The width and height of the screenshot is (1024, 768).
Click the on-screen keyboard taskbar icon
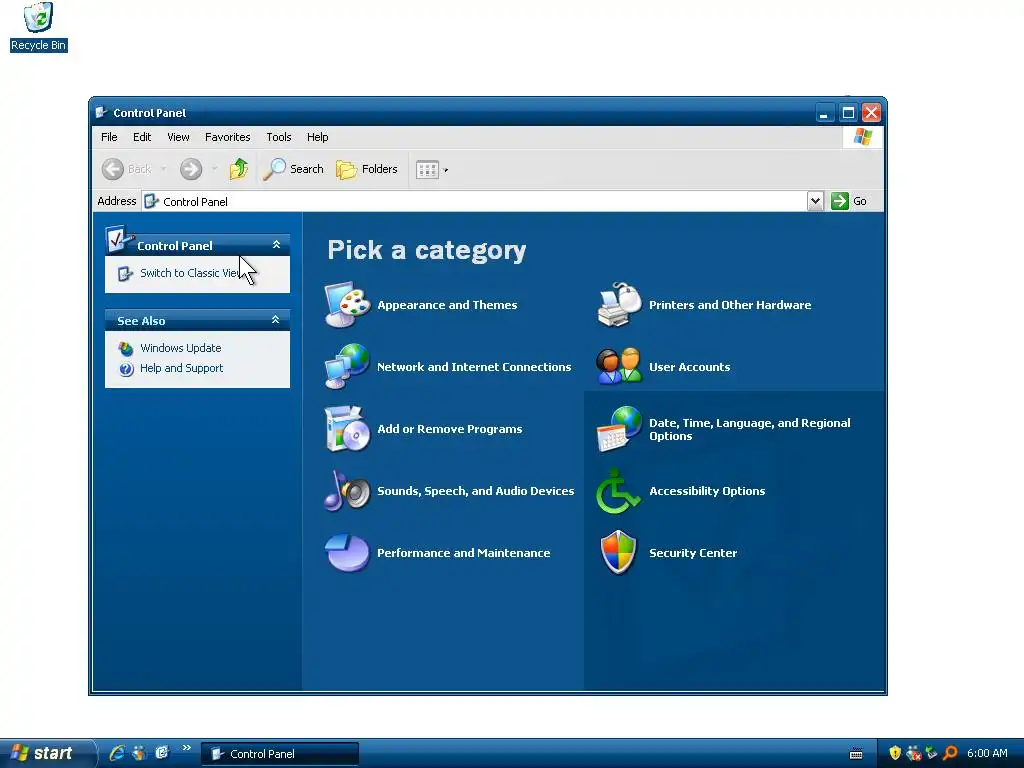[x=856, y=754]
